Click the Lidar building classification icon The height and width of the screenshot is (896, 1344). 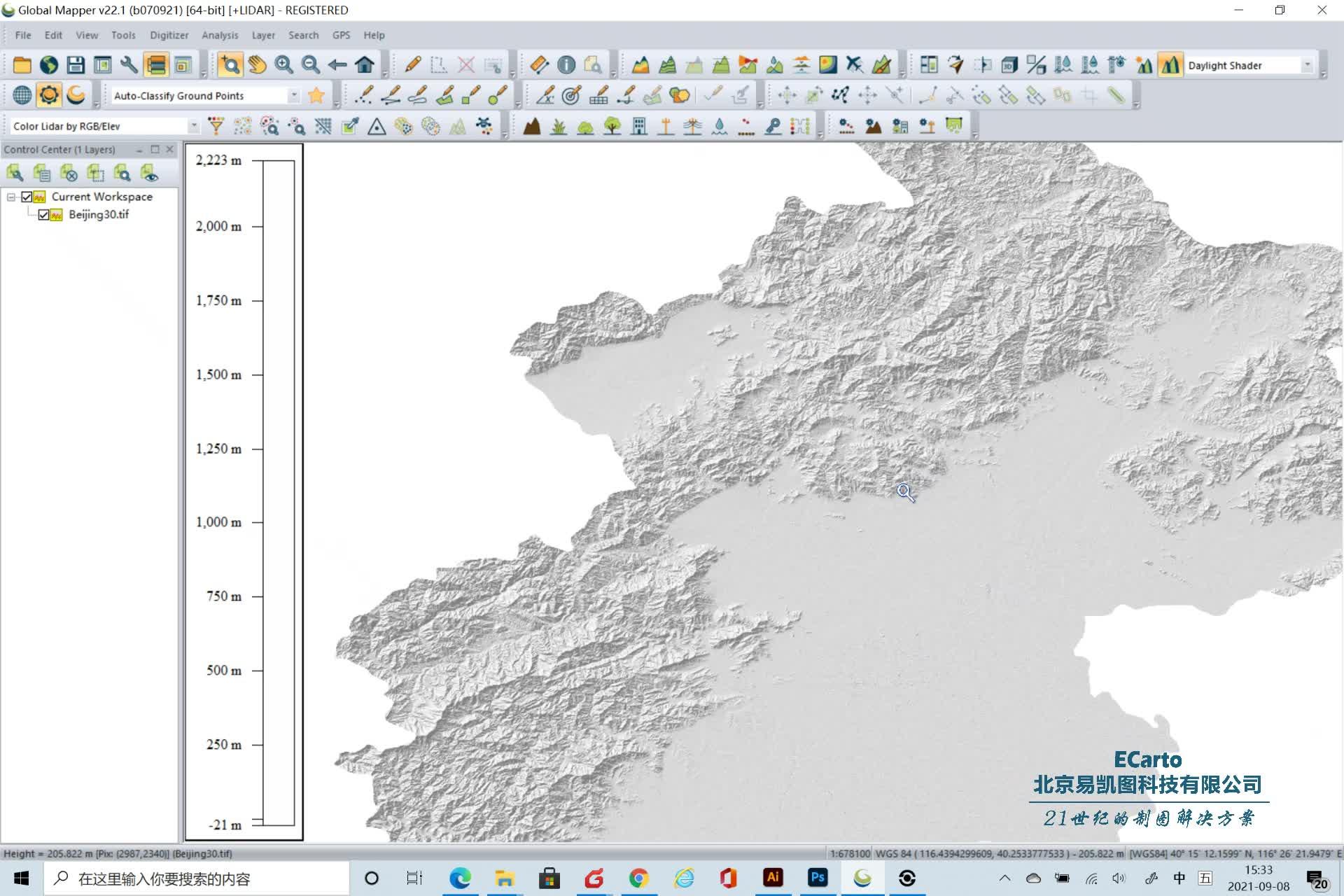point(639,126)
